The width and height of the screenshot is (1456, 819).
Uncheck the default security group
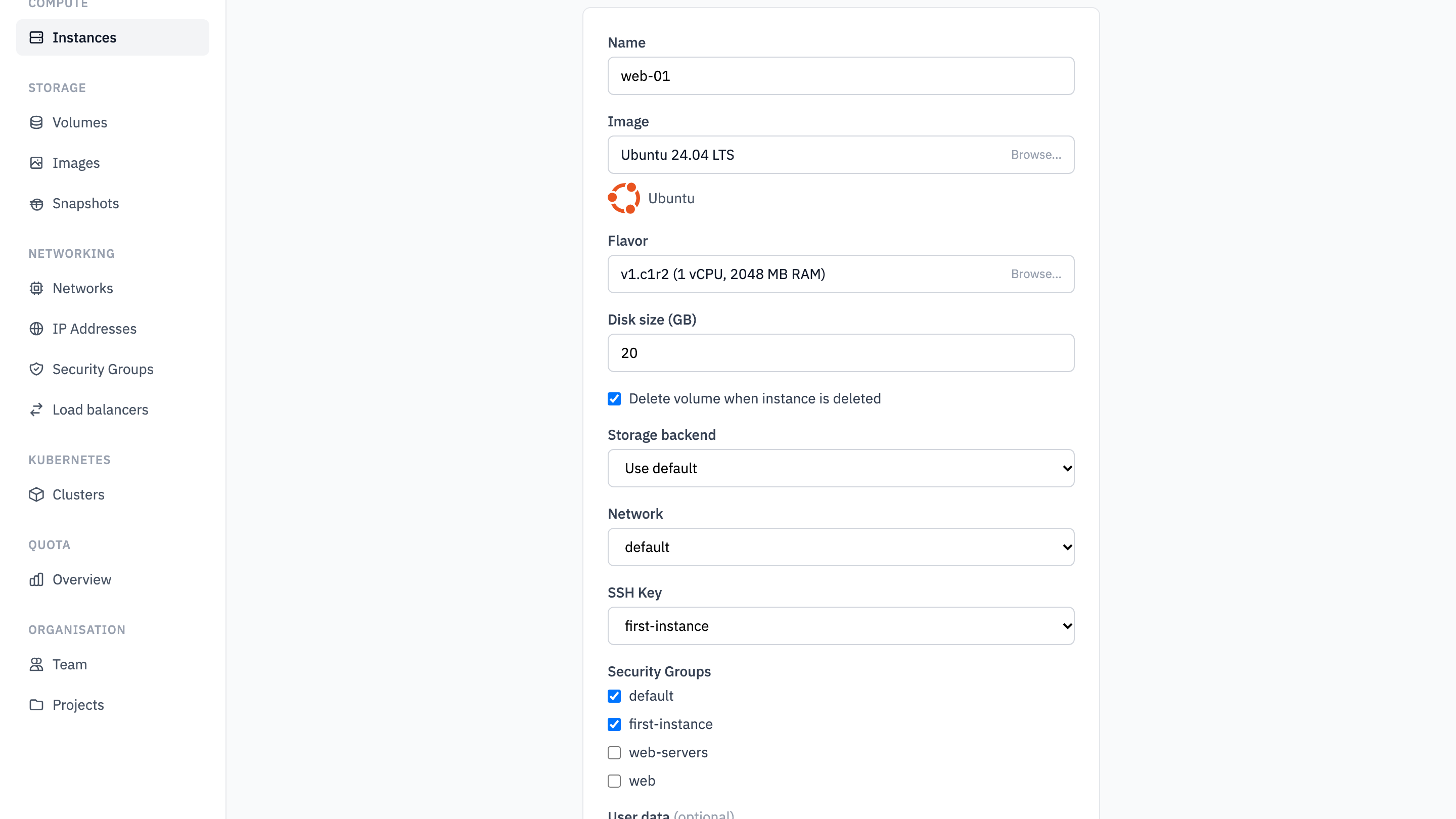click(x=614, y=696)
